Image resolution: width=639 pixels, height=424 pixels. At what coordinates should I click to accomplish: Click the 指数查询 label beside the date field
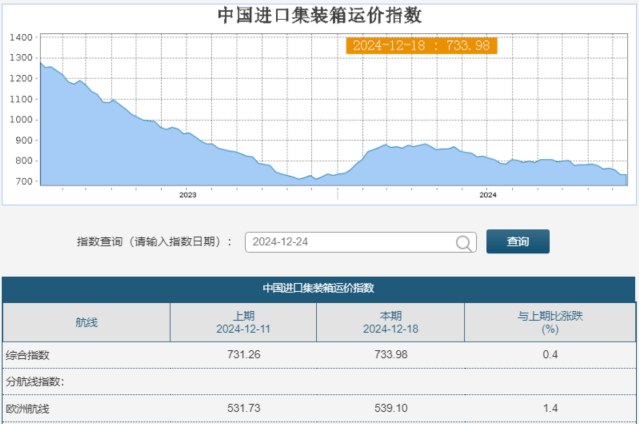point(154,242)
